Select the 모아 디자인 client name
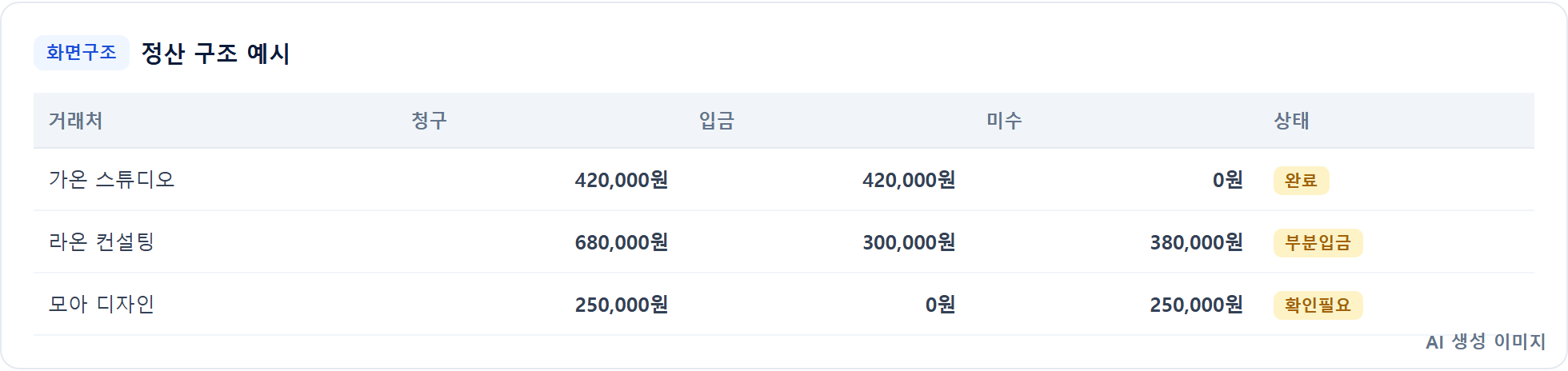Viewport: 1568px width, 371px height. (x=101, y=305)
